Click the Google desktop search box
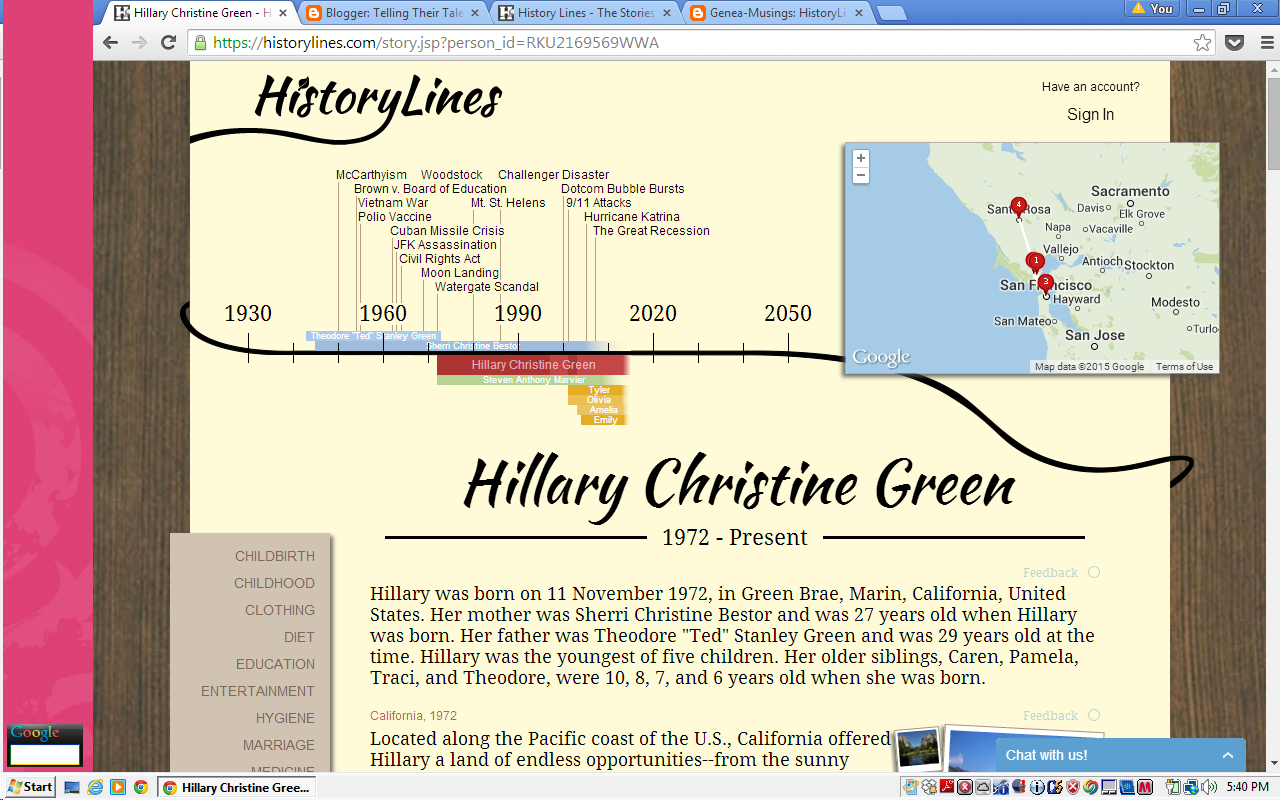This screenshot has height=800, width=1280. point(45,755)
